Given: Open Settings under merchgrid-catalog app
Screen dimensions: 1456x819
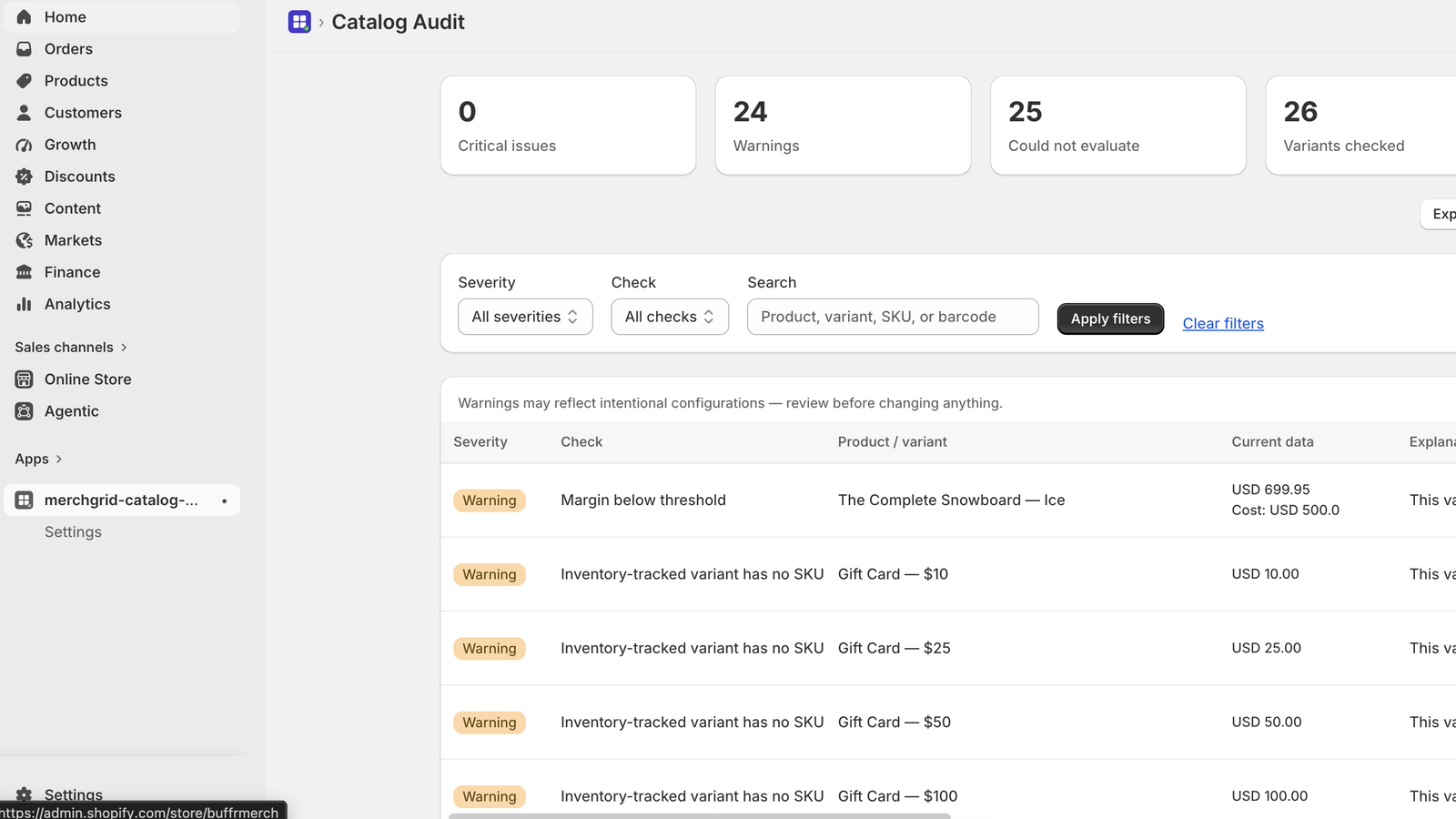Looking at the screenshot, I should 73,532.
